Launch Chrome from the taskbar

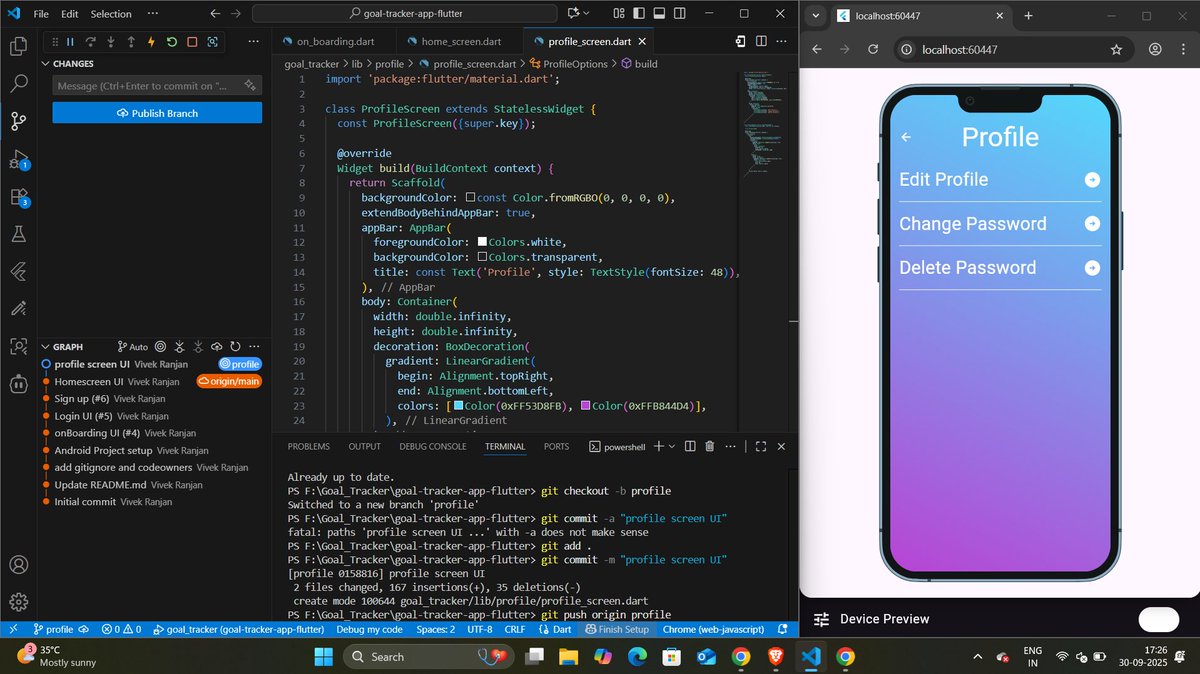(x=742, y=657)
